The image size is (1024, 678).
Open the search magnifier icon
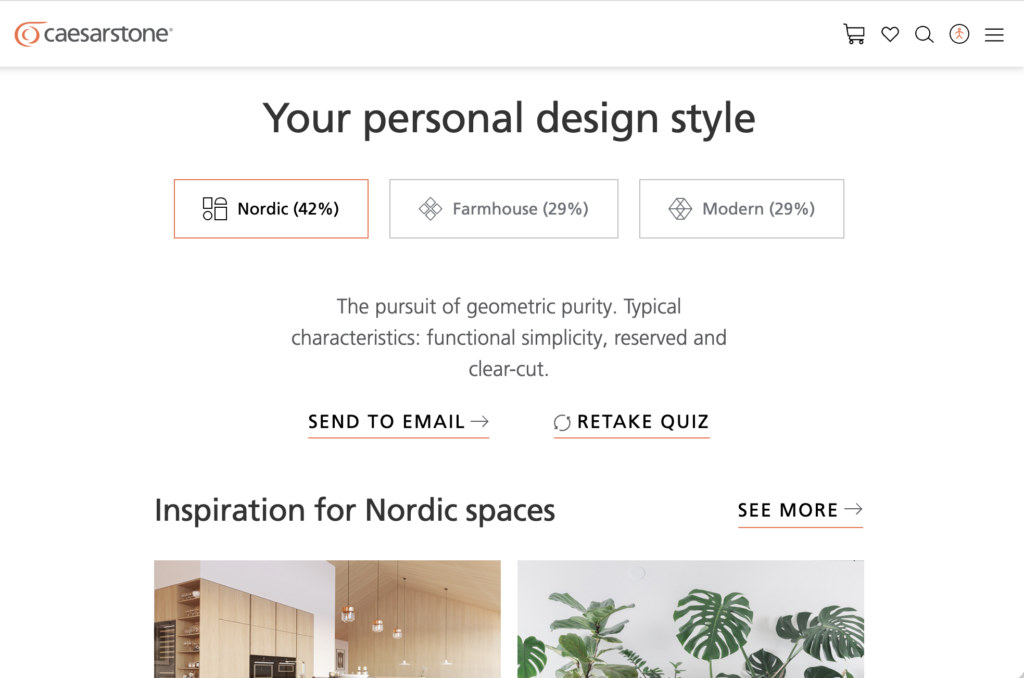[924, 35]
